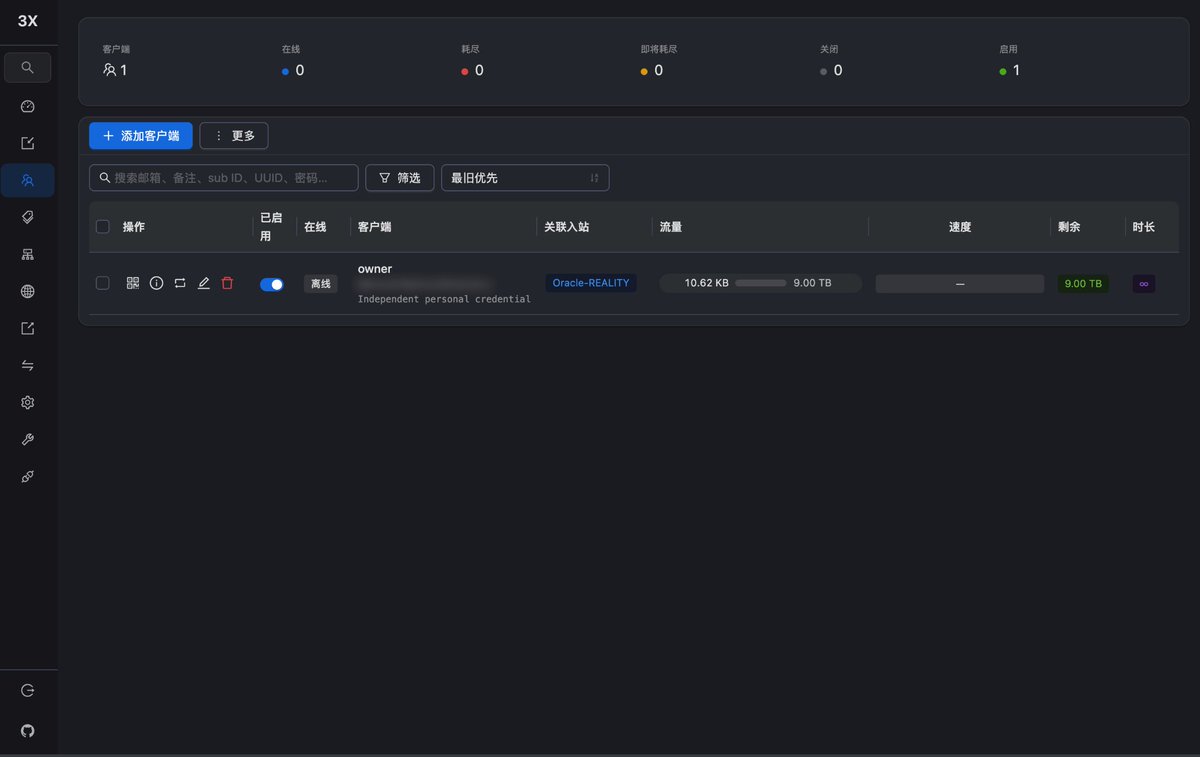Reset traffic for owner client

[x=180, y=283]
